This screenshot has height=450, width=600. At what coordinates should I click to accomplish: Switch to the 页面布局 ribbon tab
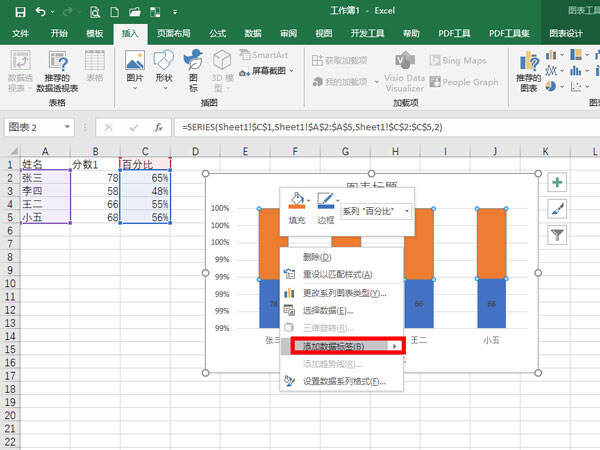click(173, 34)
